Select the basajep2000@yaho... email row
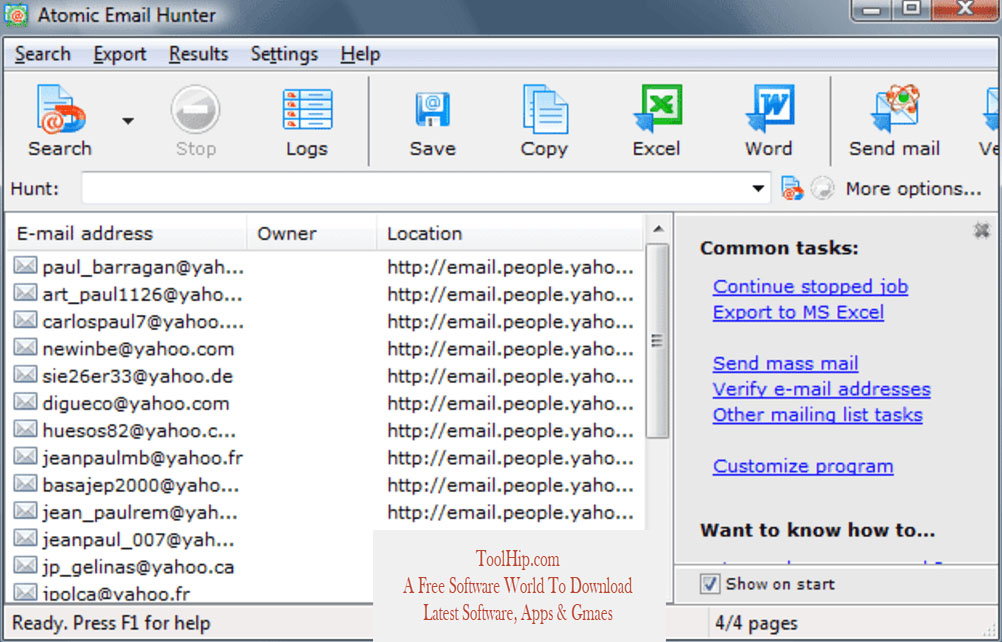 (x=325, y=485)
